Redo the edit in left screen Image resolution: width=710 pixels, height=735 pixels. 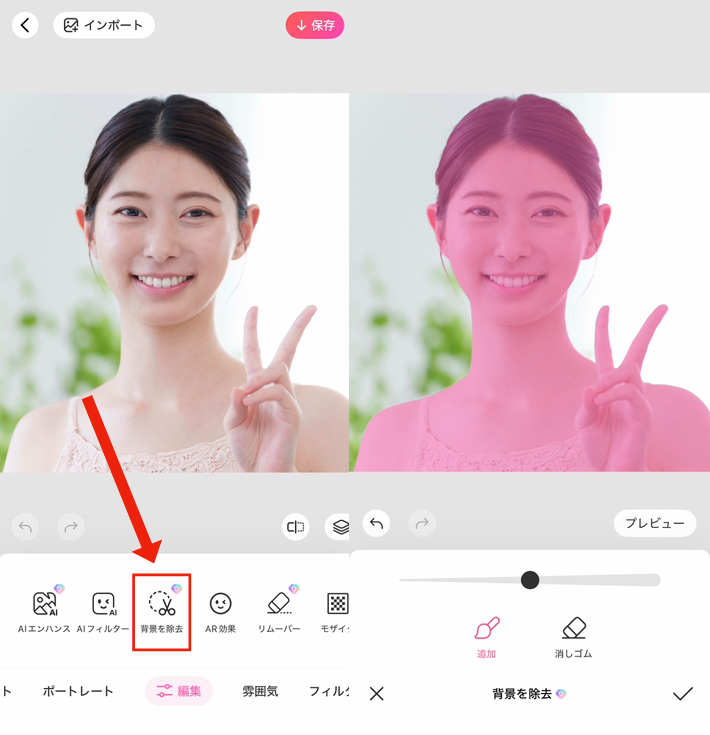coord(71,527)
